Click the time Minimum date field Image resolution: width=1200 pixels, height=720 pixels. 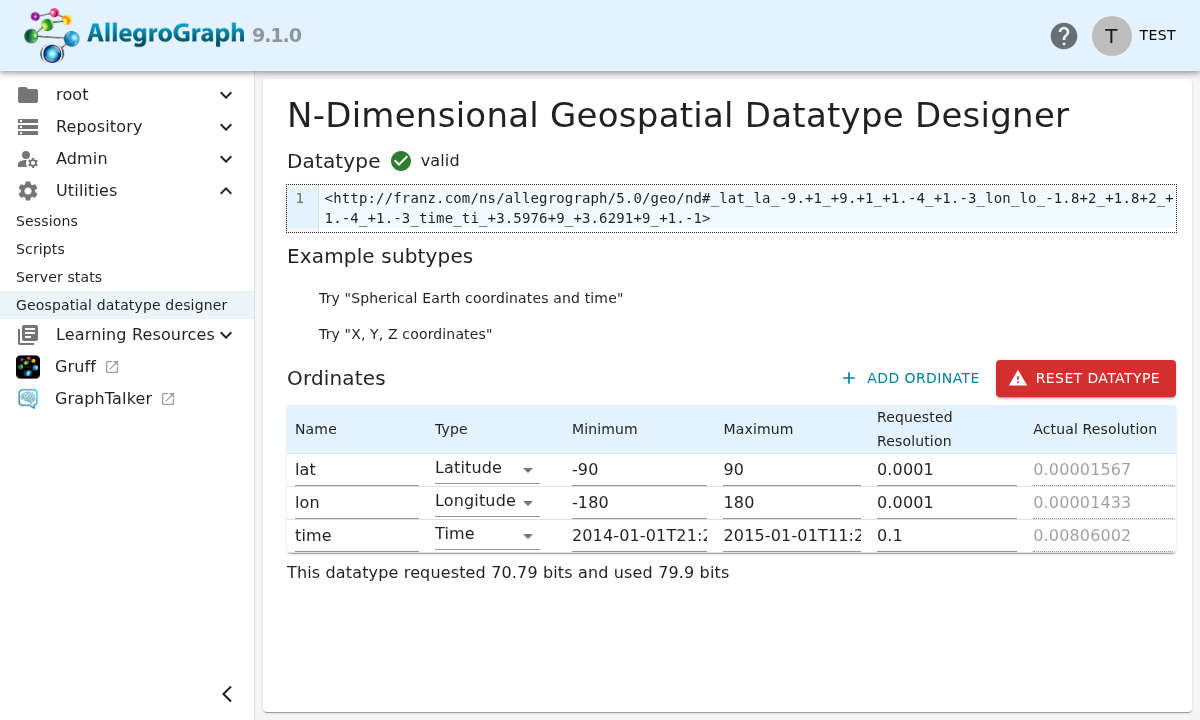point(640,536)
